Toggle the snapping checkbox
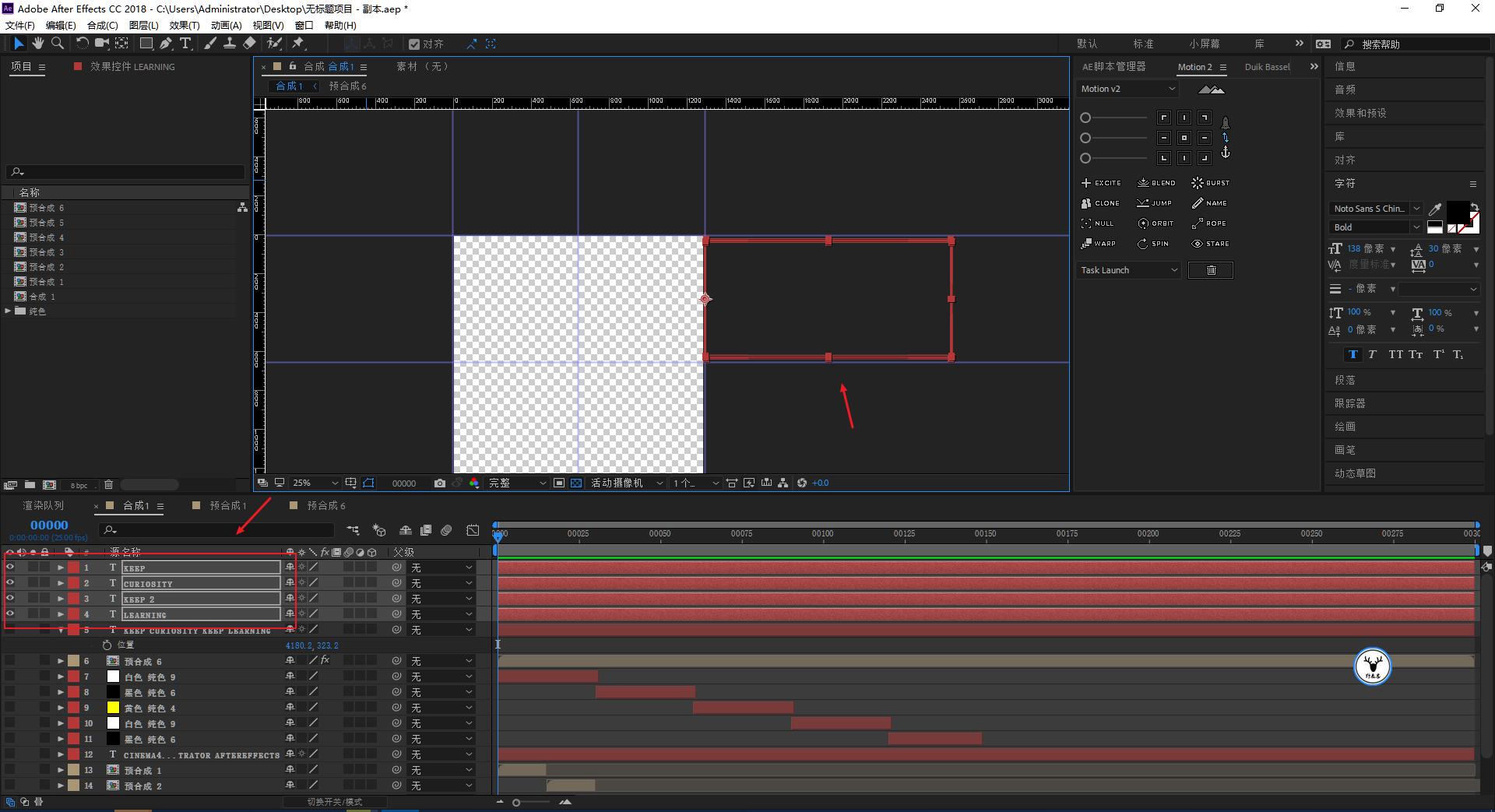This screenshot has height=812, width=1495. (414, 44)
